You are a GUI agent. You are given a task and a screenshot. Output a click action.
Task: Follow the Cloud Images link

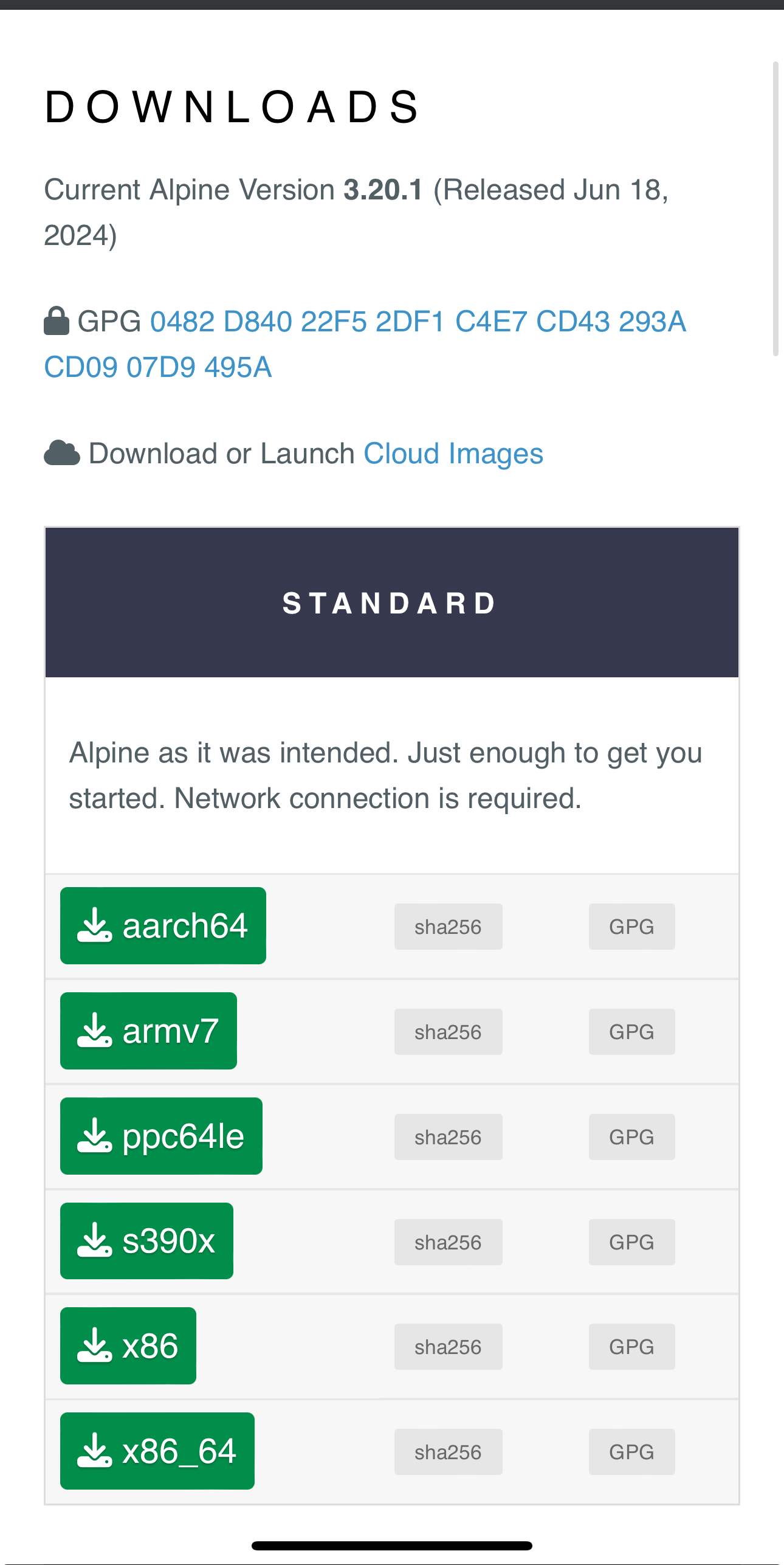click(453, 454)
